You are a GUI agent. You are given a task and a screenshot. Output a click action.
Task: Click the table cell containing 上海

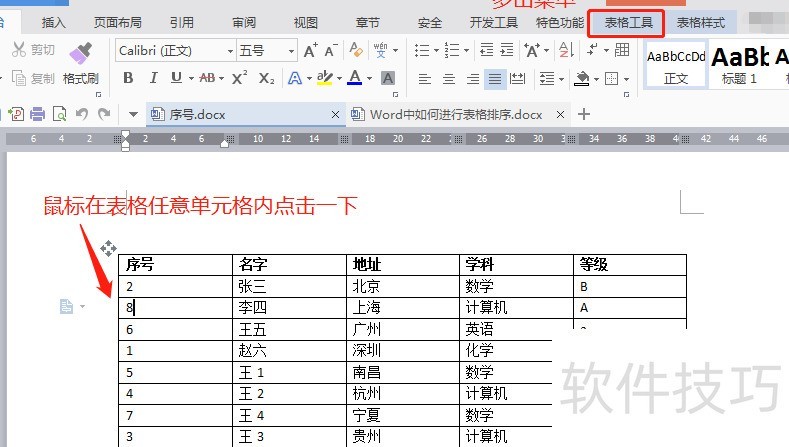point(403,307)
